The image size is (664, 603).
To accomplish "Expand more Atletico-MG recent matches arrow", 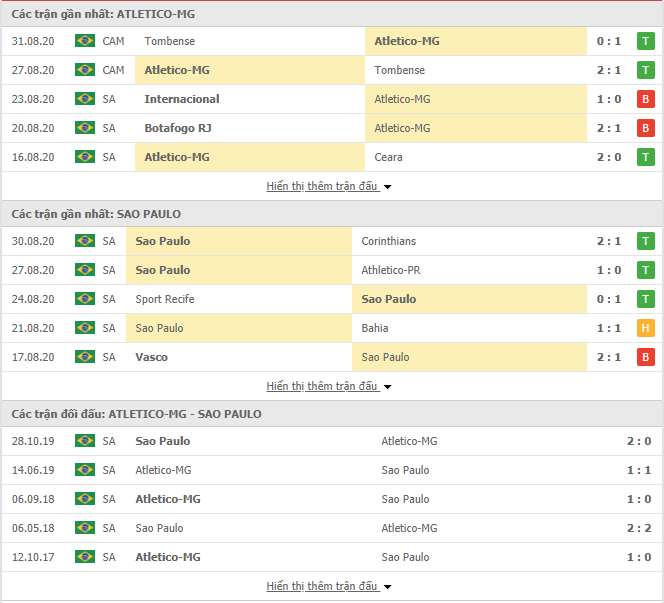I will point(388,187).
